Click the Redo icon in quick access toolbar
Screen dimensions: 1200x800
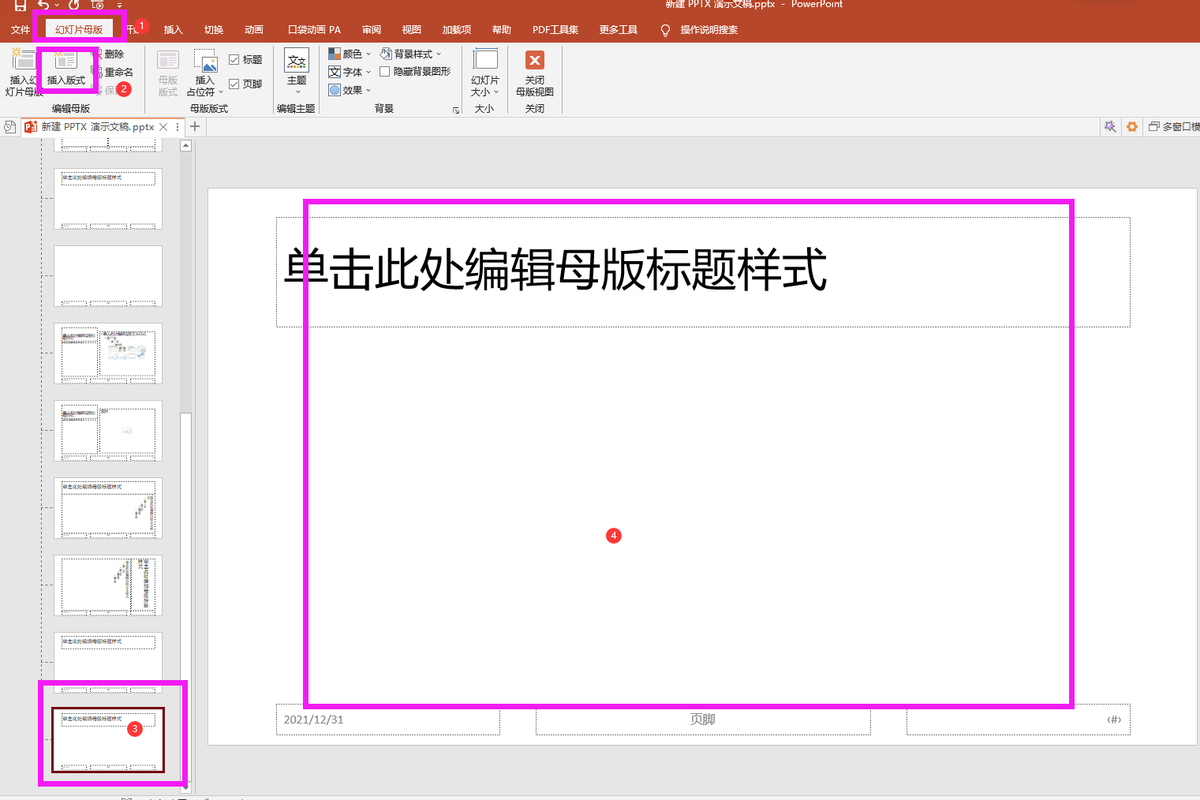(x=73, y=5)
